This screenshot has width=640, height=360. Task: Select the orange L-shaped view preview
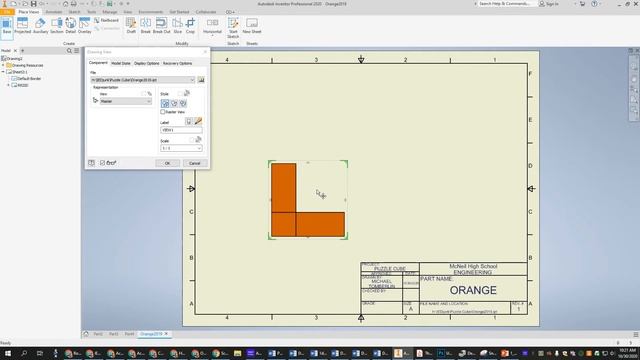(308, 200)
